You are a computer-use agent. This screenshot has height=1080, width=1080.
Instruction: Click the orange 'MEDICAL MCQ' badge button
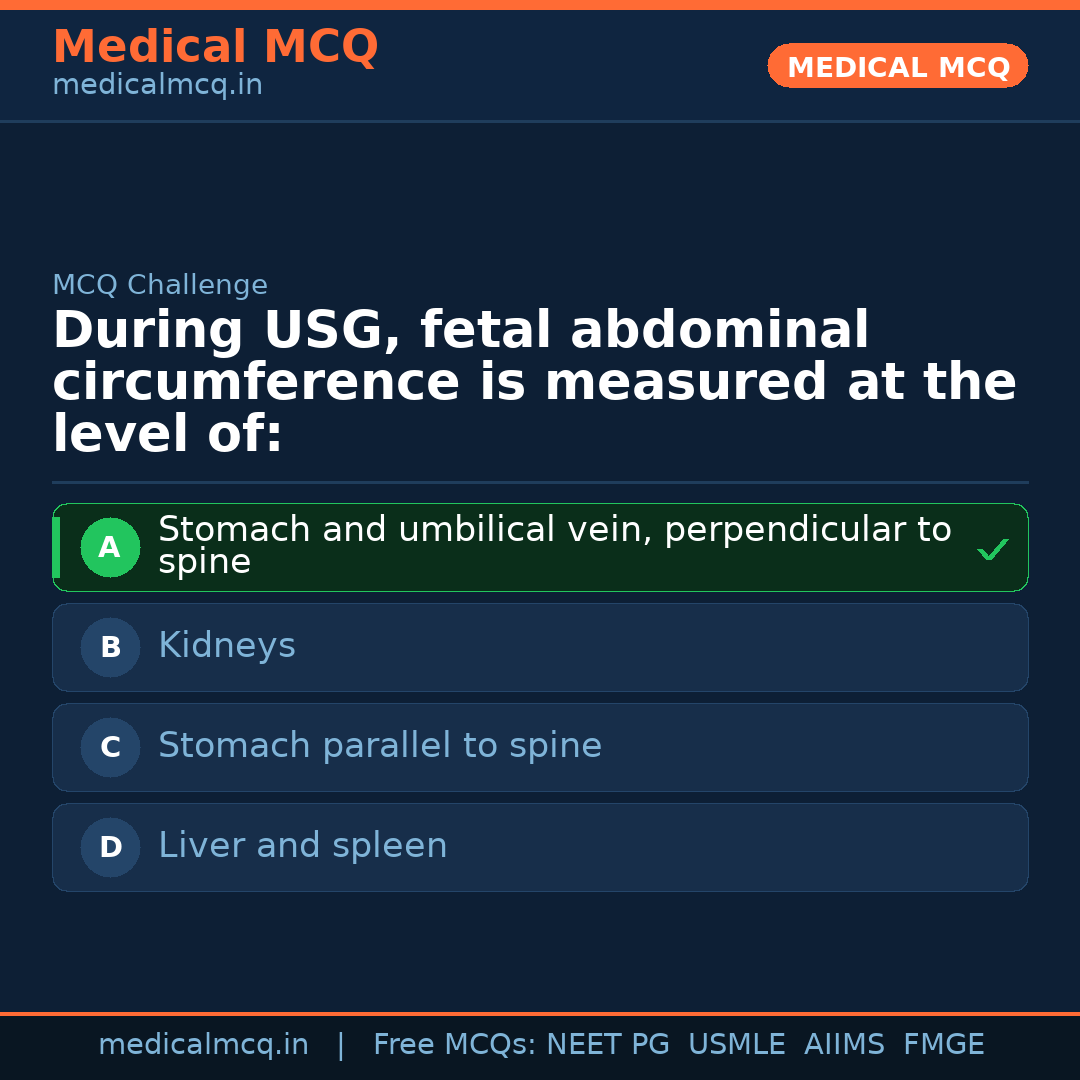[x=898, y=67]
